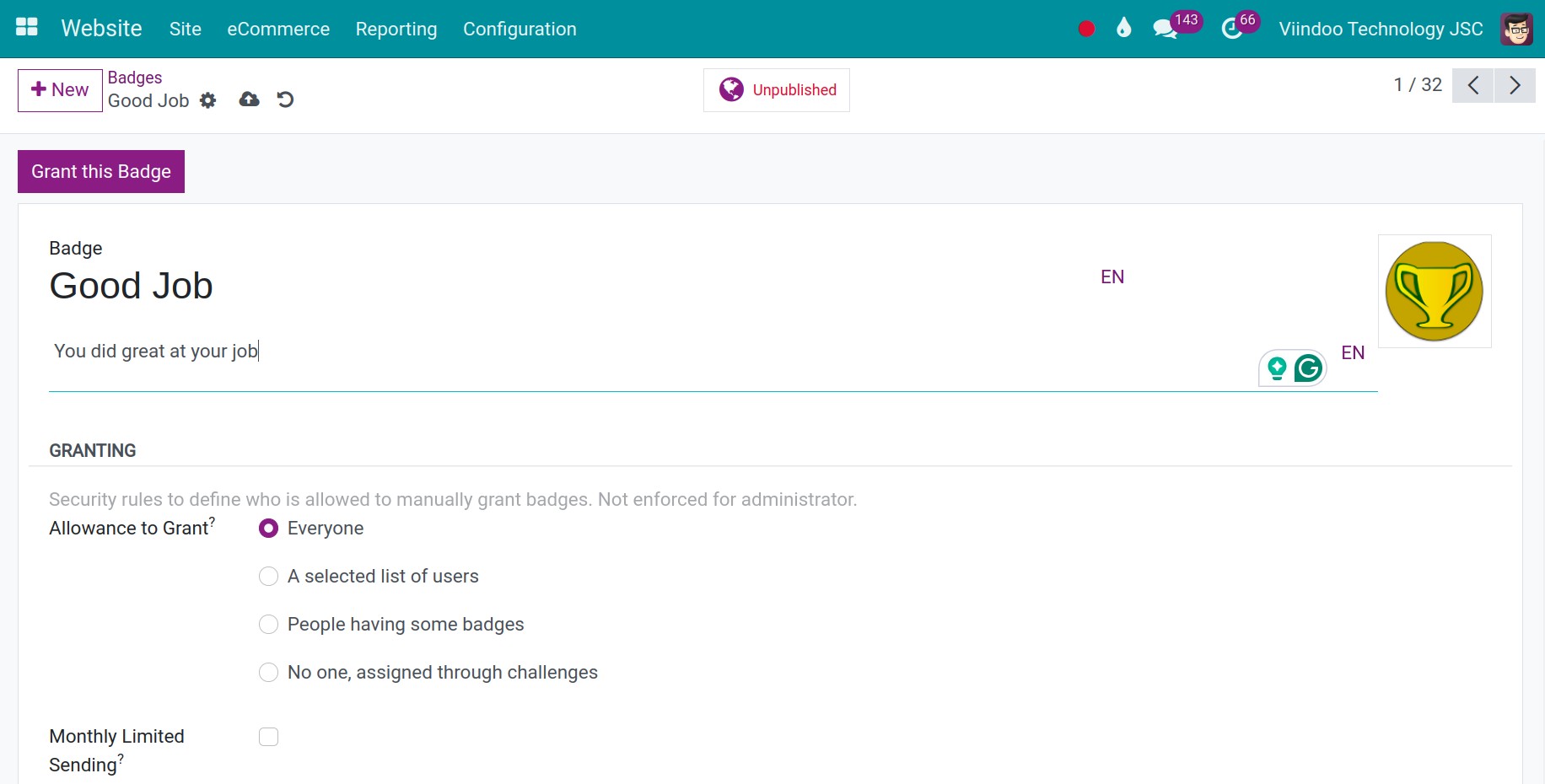
Task: Open the apps grid home menu
Action: 27,28
